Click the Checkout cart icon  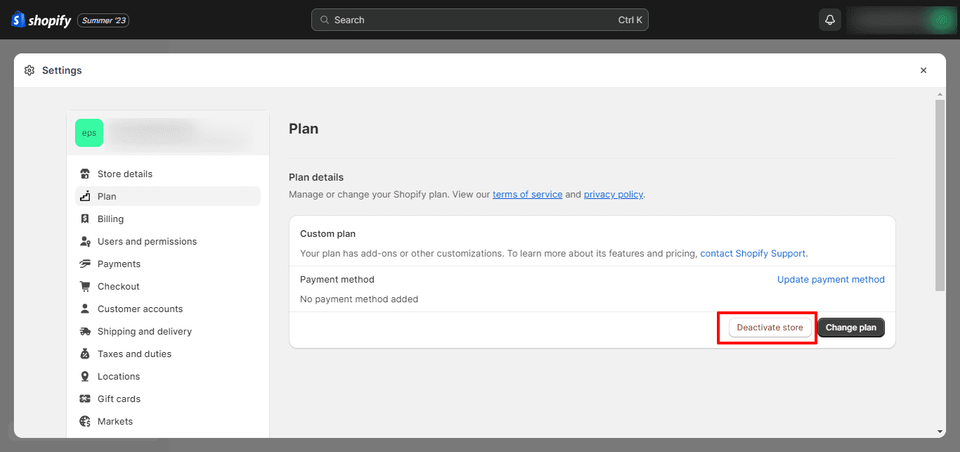coord(86,287)
